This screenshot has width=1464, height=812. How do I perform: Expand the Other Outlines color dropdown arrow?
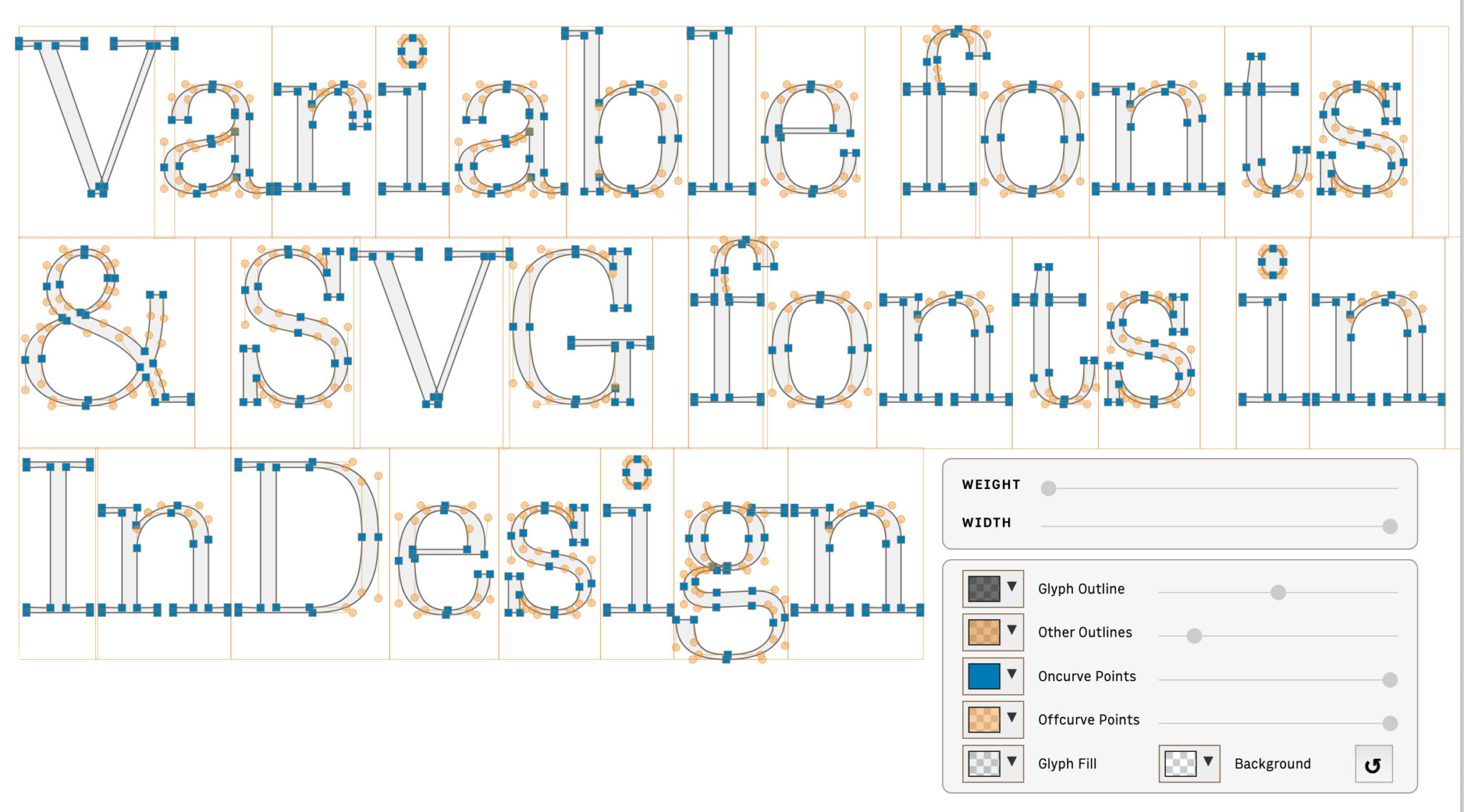(1012, 632)
